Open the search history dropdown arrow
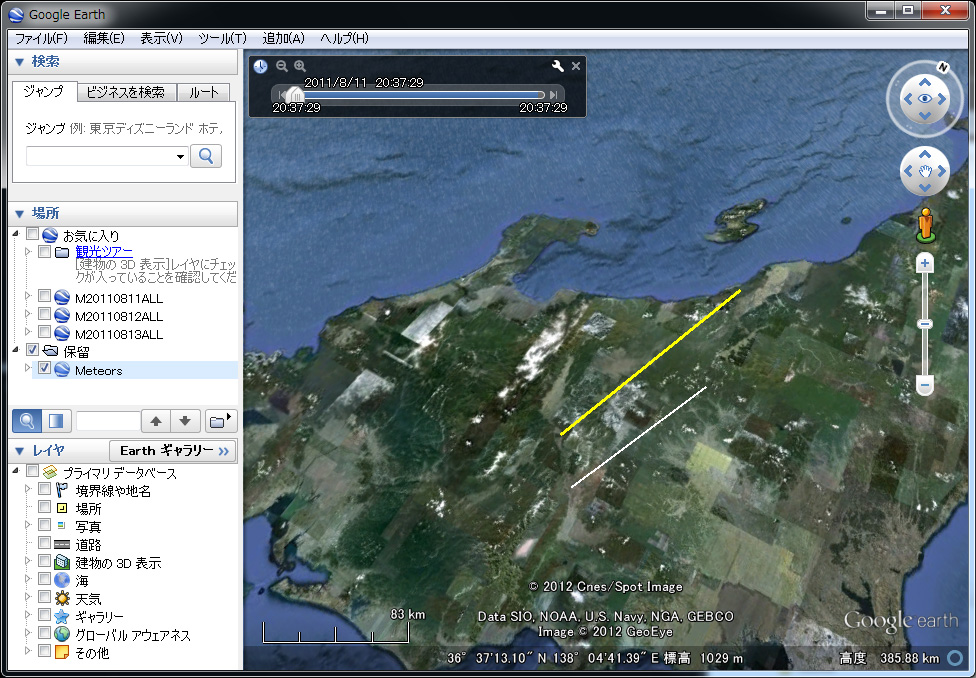The width and height of the screenshot is (976, 678). point(181,156)
